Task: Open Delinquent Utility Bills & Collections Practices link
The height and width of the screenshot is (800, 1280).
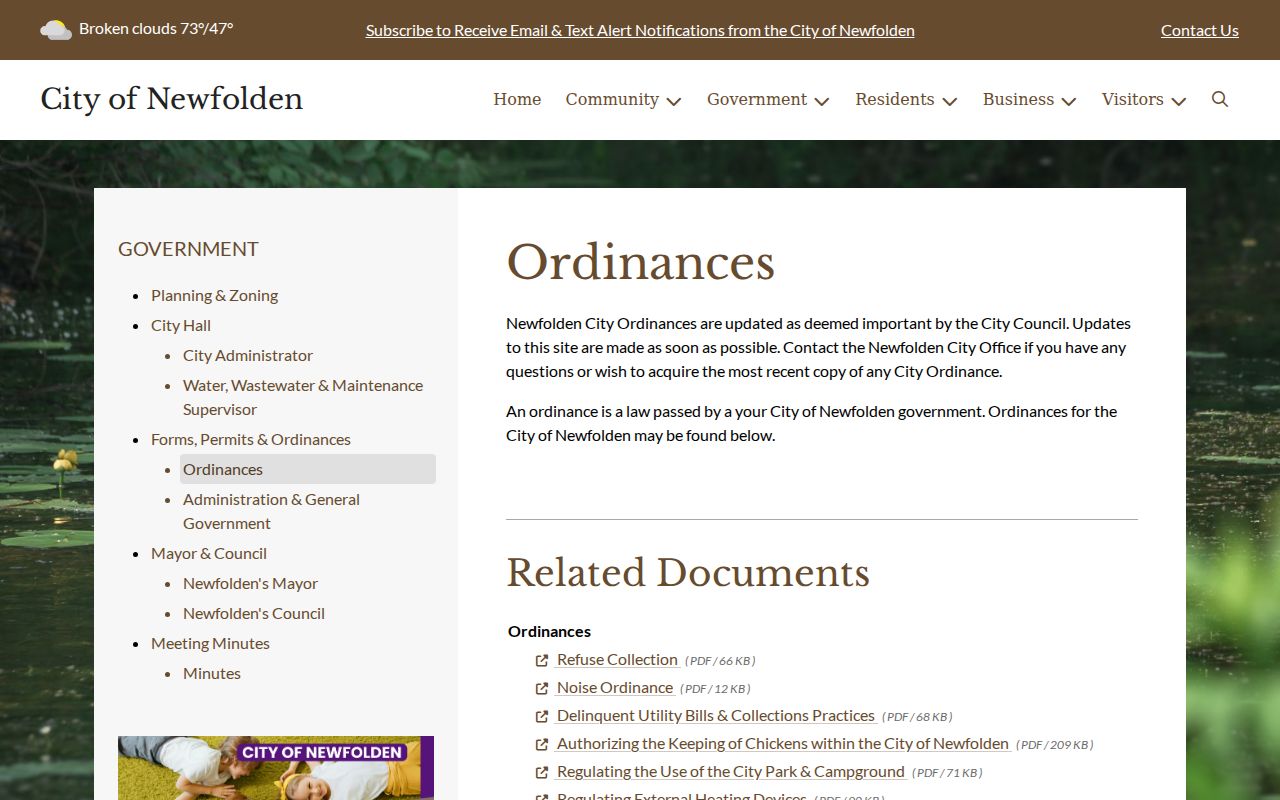Action: click(x=716, y=715)
